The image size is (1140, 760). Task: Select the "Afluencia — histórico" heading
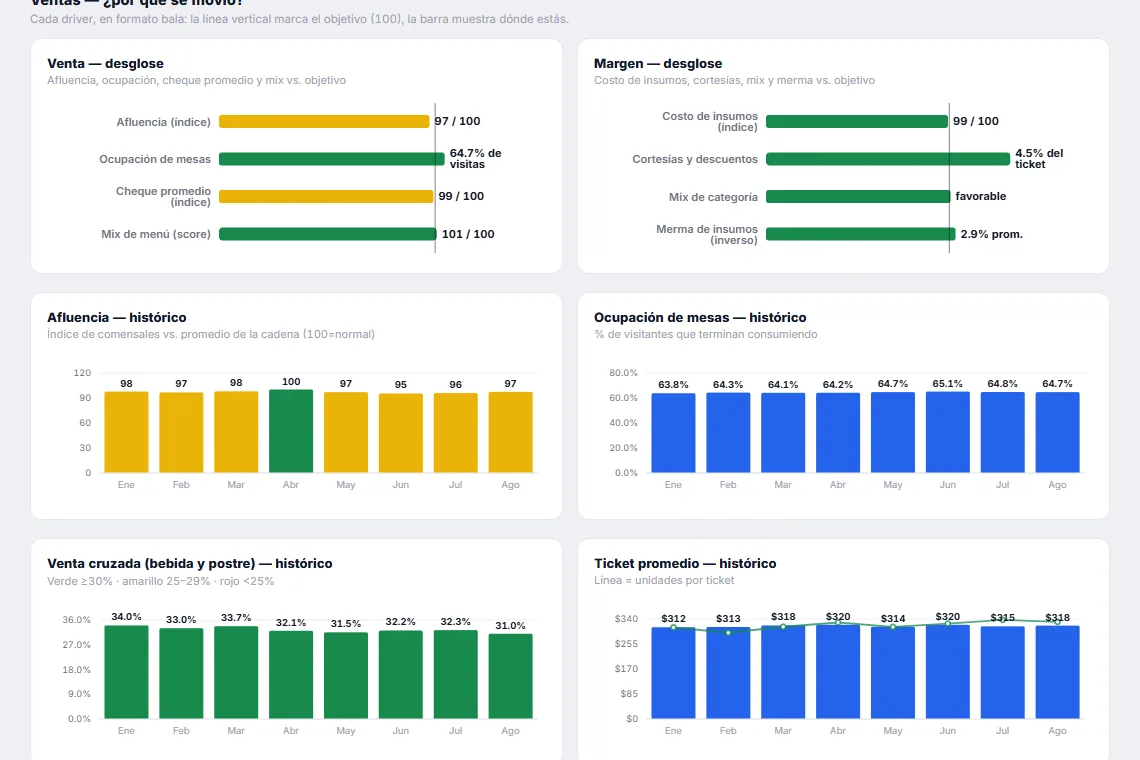click(117, 317)
